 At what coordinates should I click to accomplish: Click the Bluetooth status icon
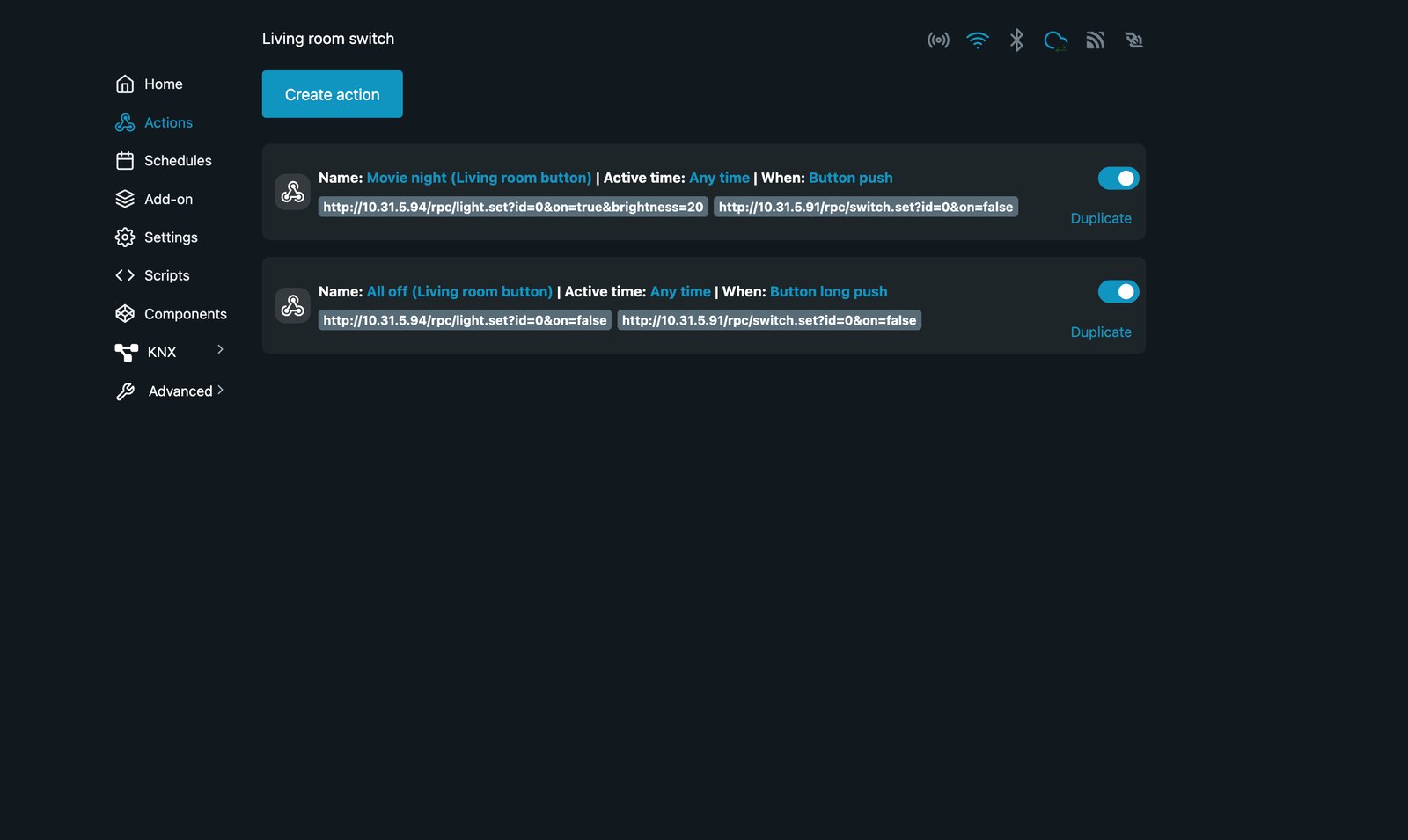pos(1016,40)
